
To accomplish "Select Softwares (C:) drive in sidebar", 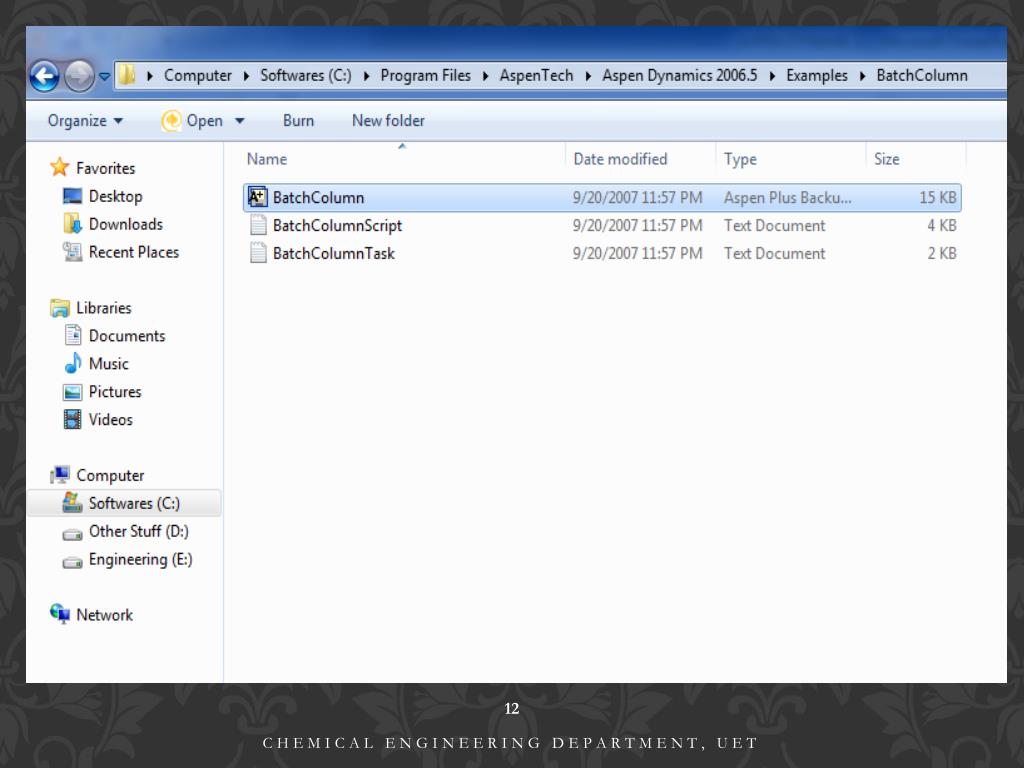I will point(134,503).
